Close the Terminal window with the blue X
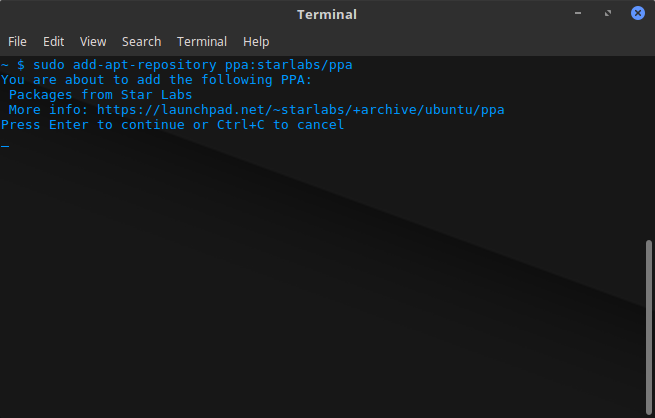Viewport: 655px width, 418px height. pos(637,13)
